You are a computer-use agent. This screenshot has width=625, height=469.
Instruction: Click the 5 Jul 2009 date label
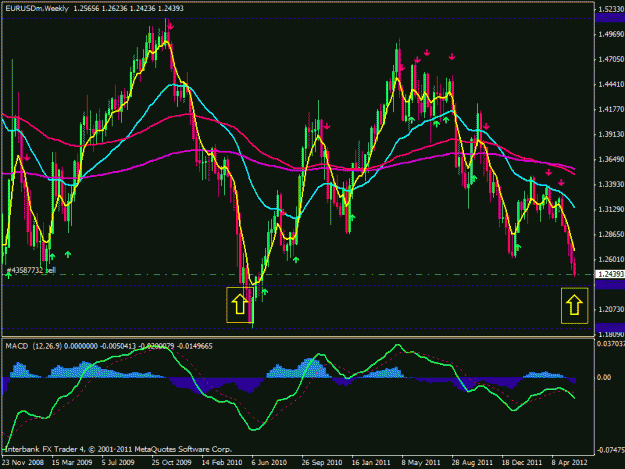(x=118, y=463)
